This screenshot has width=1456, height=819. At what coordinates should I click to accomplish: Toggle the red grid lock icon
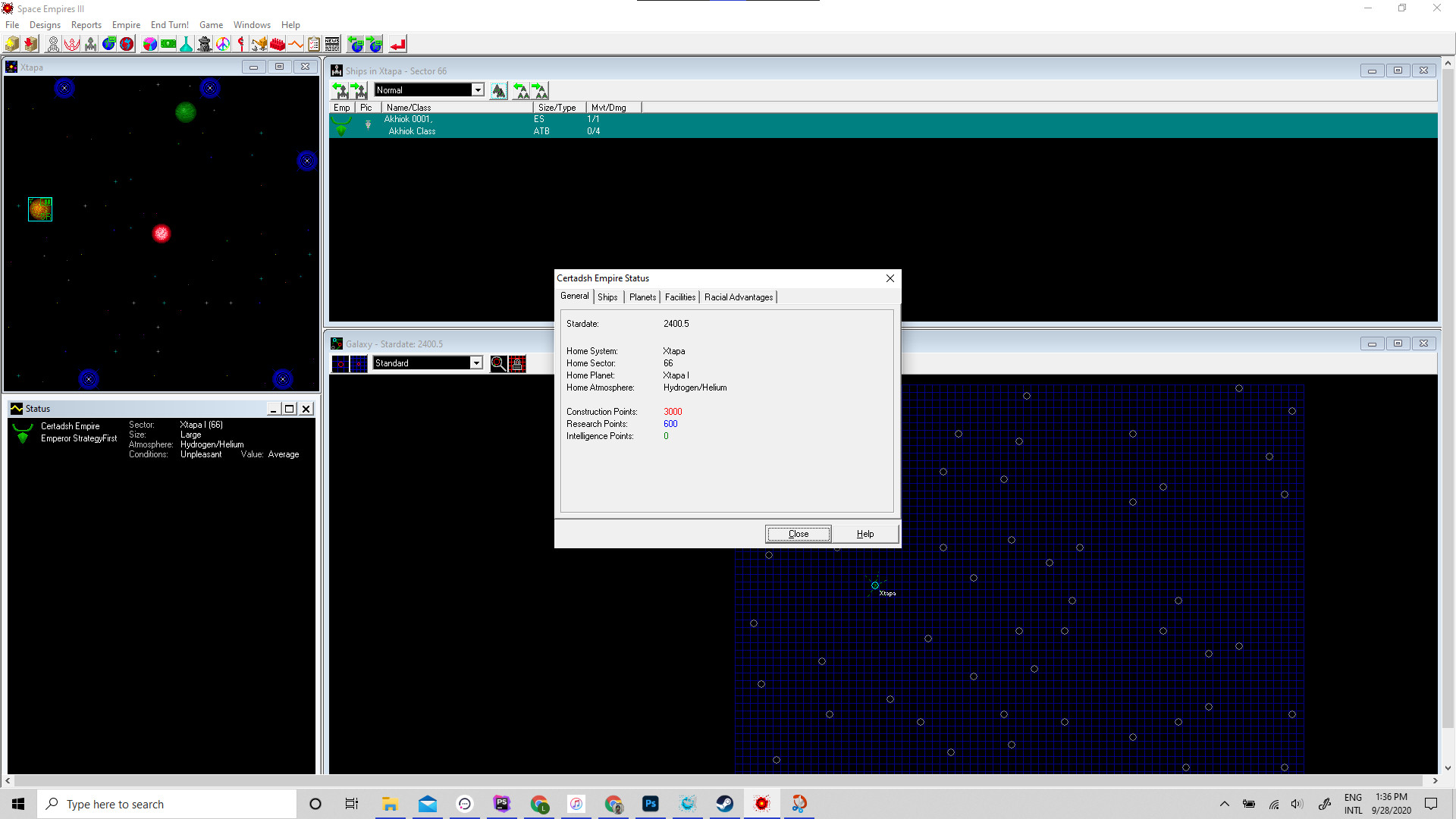tap(517, 364)
